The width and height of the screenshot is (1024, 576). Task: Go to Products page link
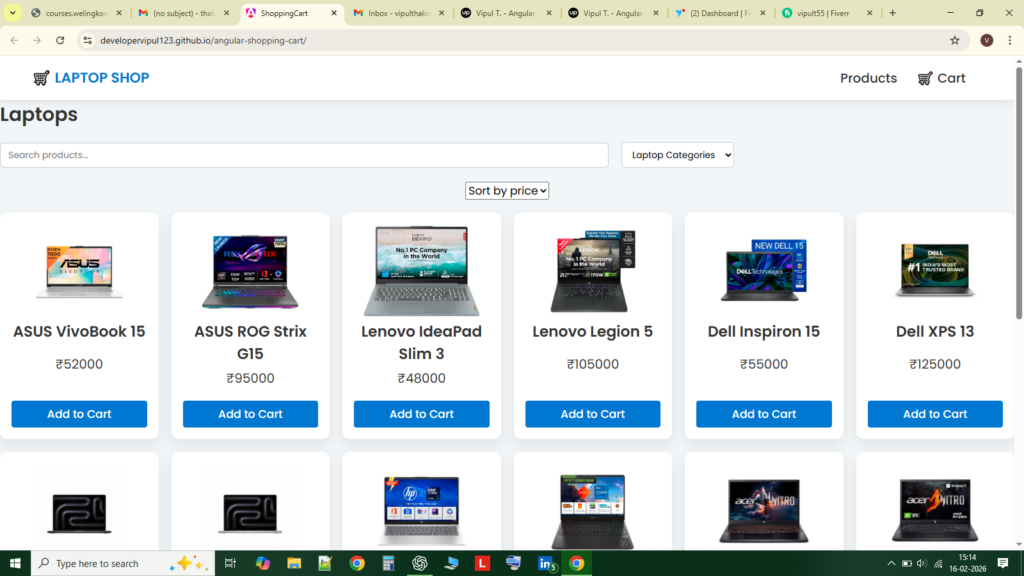pos(868,78)
